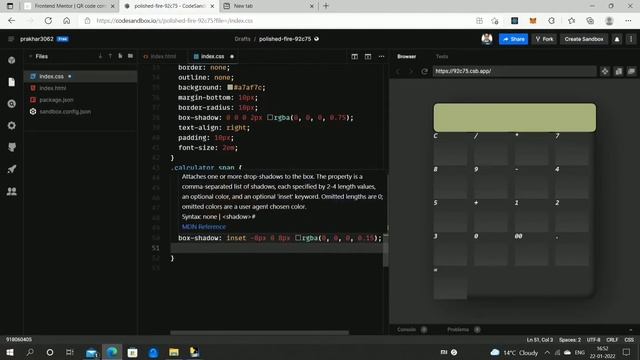Open the MDN Reference link
This screenshot has width=640, height=360.
coord(204,227)
